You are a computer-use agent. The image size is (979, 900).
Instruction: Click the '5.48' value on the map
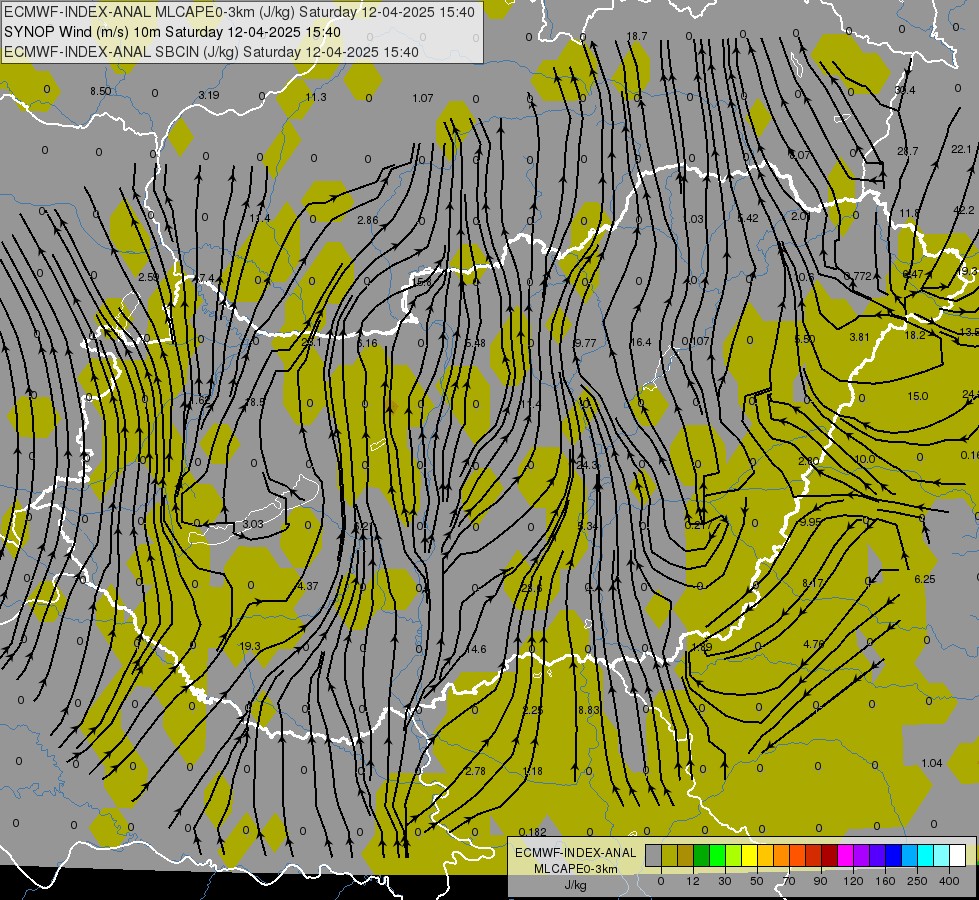pyautogui.click(x=475, y=343)
